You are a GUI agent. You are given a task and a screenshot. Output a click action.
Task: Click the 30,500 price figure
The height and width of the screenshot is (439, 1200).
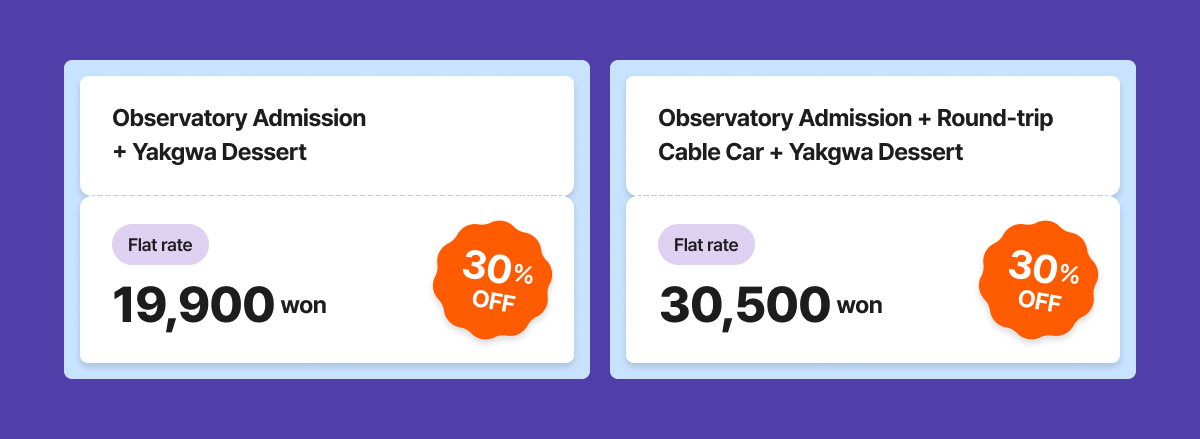(744, 305)
